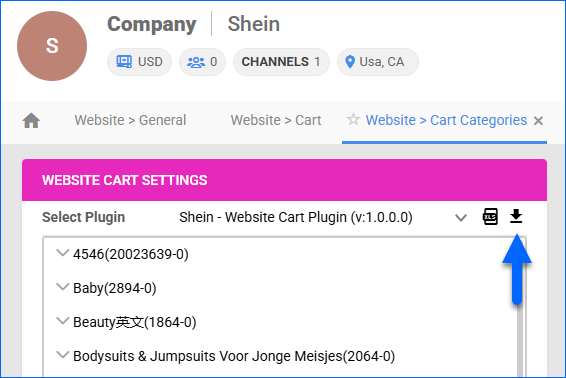Click the USD currency chip
566x378 pixels.
pos(139,62)
